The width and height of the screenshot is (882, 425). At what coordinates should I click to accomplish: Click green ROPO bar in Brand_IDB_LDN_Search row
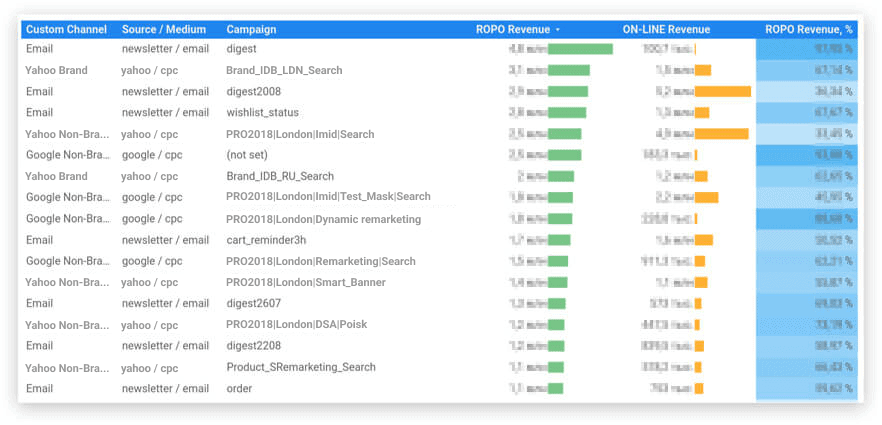[569, 70]
